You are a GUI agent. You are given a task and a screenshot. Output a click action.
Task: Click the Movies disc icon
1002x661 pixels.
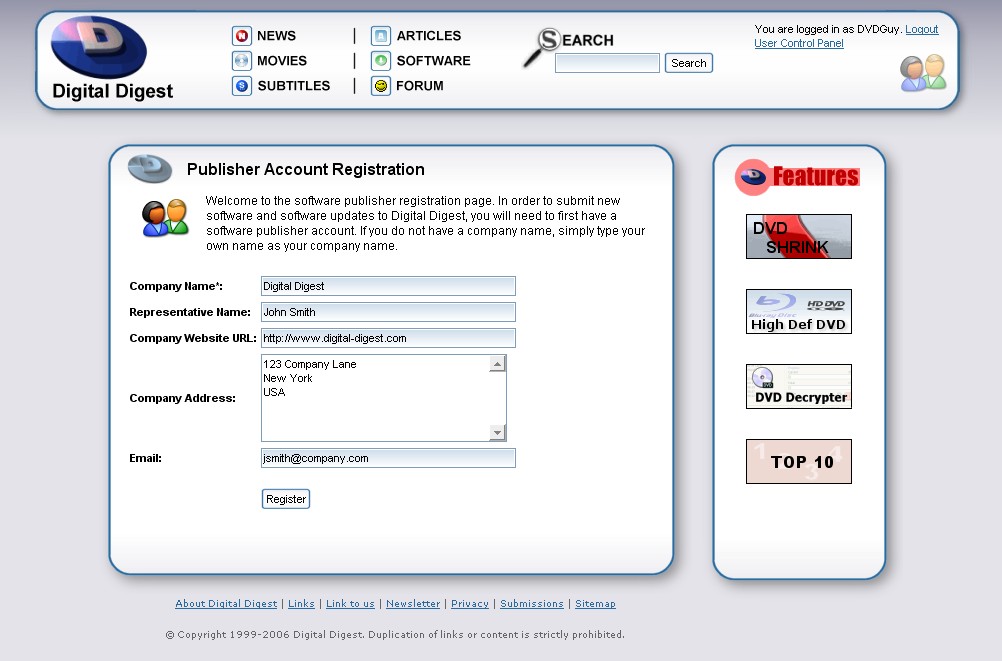[x=241, y=61]
